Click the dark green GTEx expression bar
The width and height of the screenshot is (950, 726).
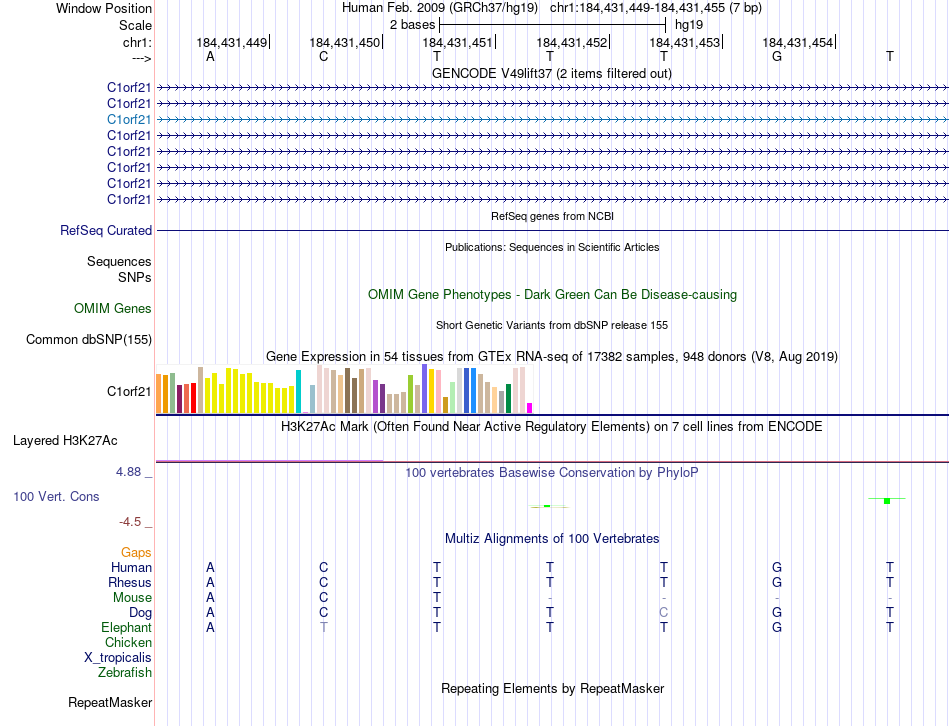click(508, 399)
